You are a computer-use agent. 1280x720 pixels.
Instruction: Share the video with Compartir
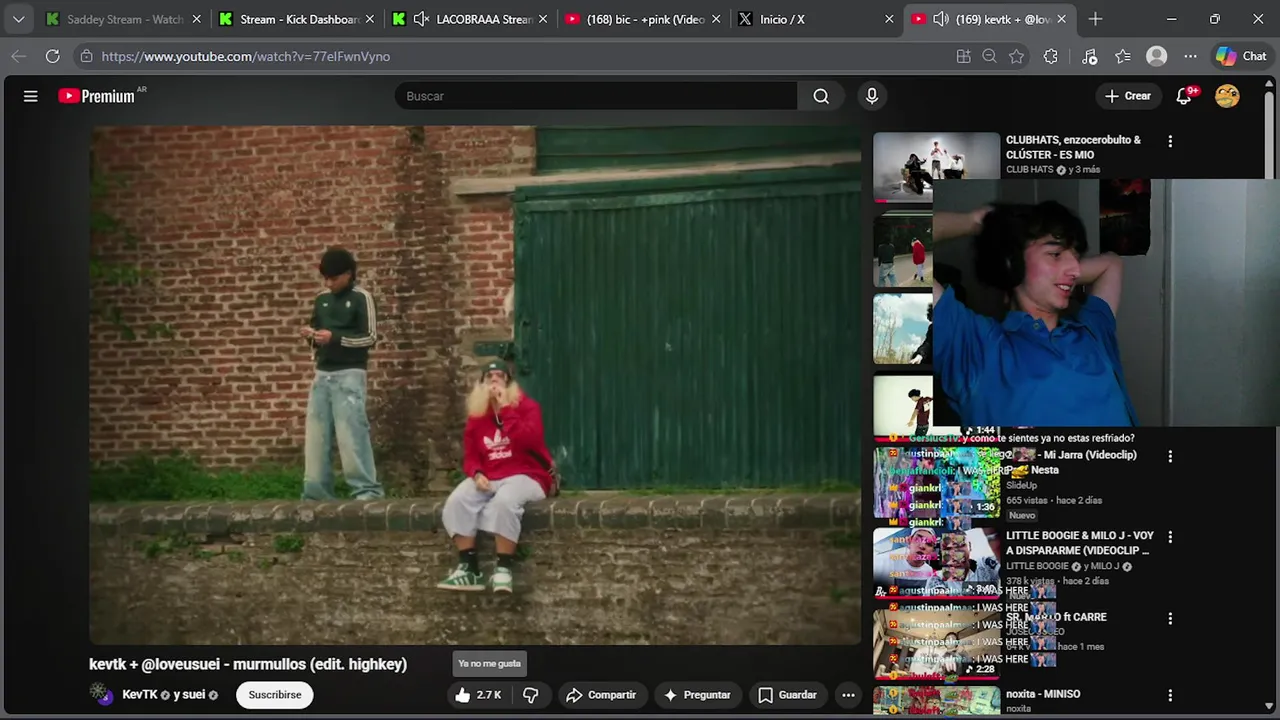pyautogui.click(x=600, y=695)
